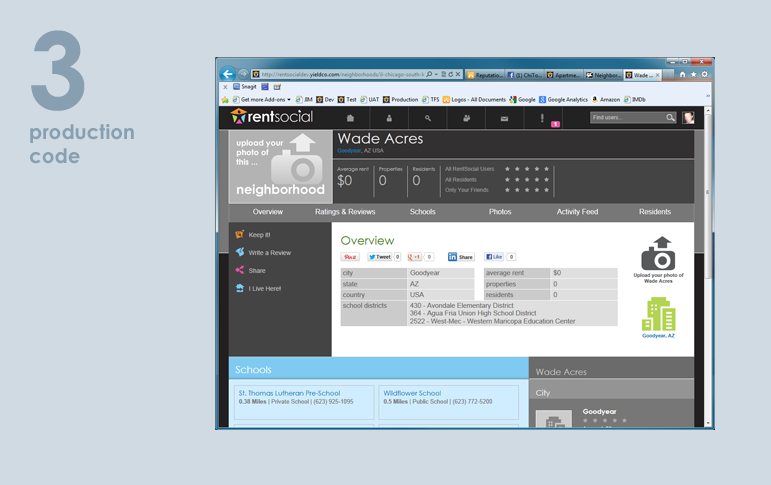Viewport: 771px width, 485px height.
Task: Click the magnifier icon in navbar
Action: (x=427, y=118)
